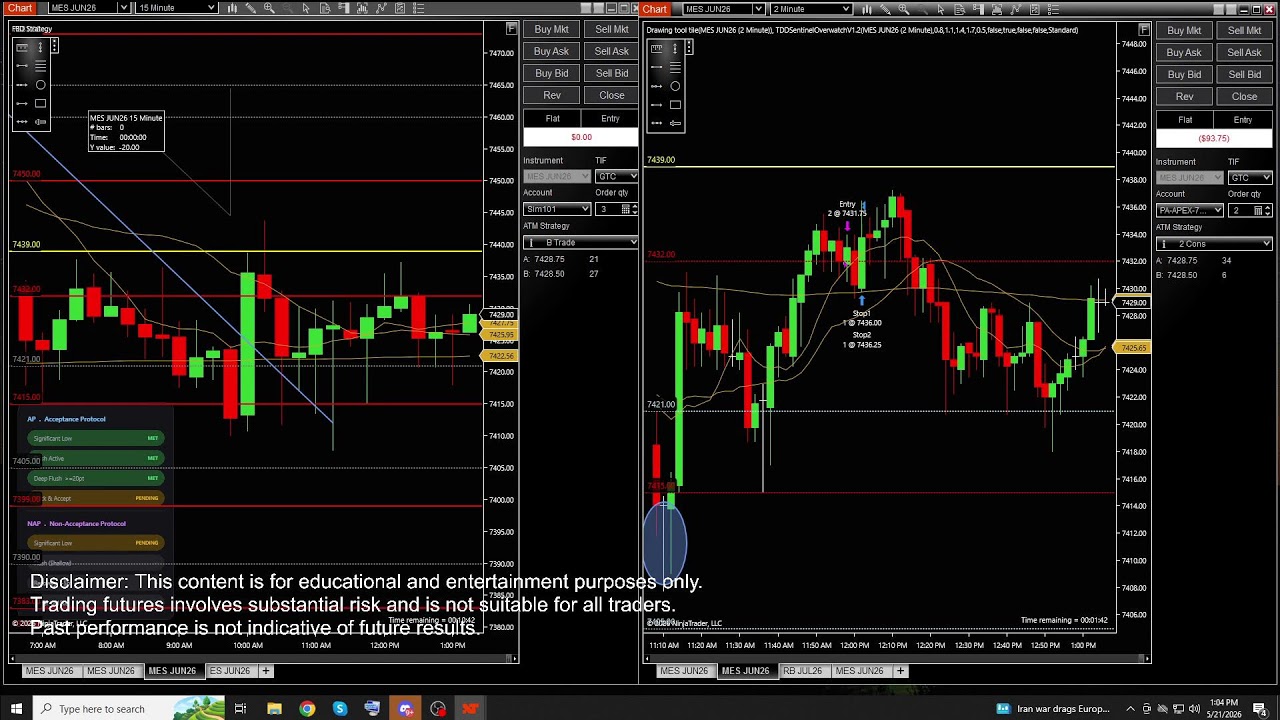Viewport: 1280px width, 720px height.
Task: Select rectangle drawing tool in right chart tile
Action: 675,105
